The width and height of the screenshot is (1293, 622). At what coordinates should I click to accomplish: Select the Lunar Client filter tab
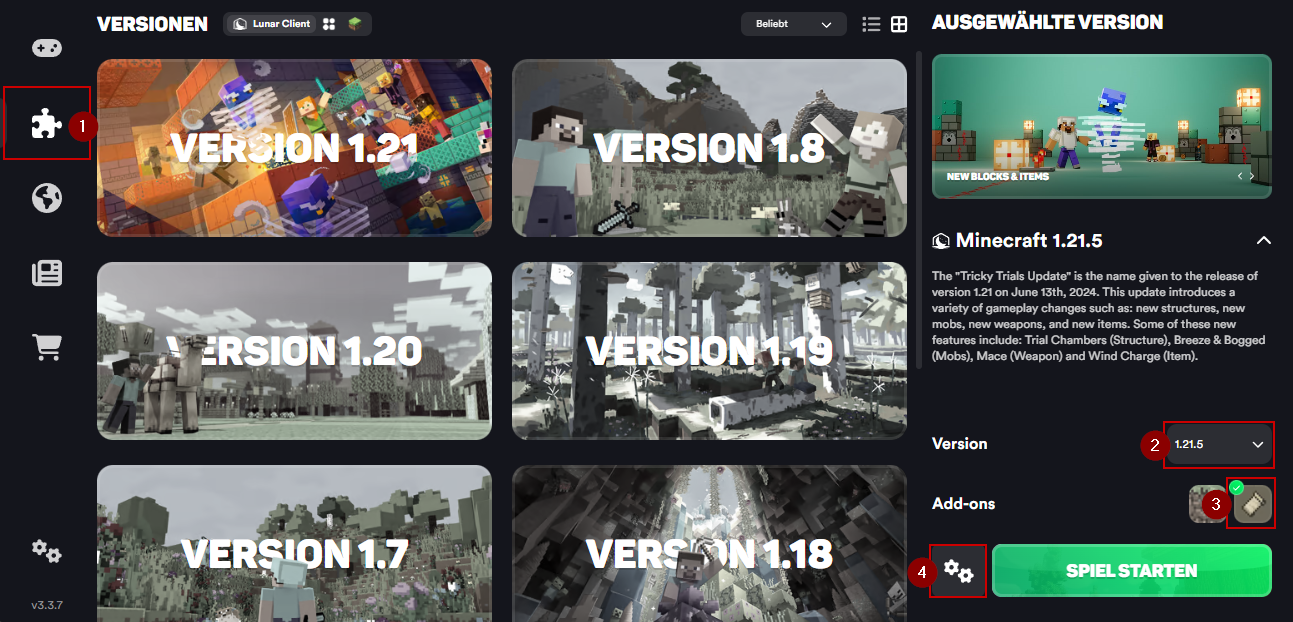[x=272, y=24]
